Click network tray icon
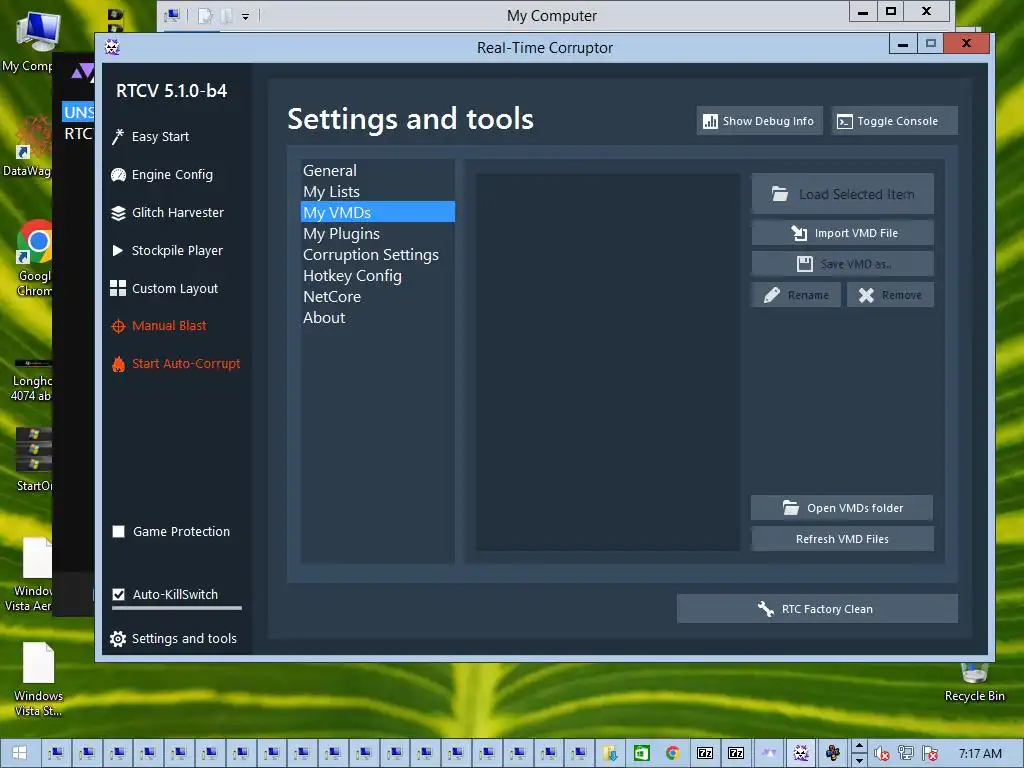1024x768 pixels. pyautogui.click(x=906, y=754)
